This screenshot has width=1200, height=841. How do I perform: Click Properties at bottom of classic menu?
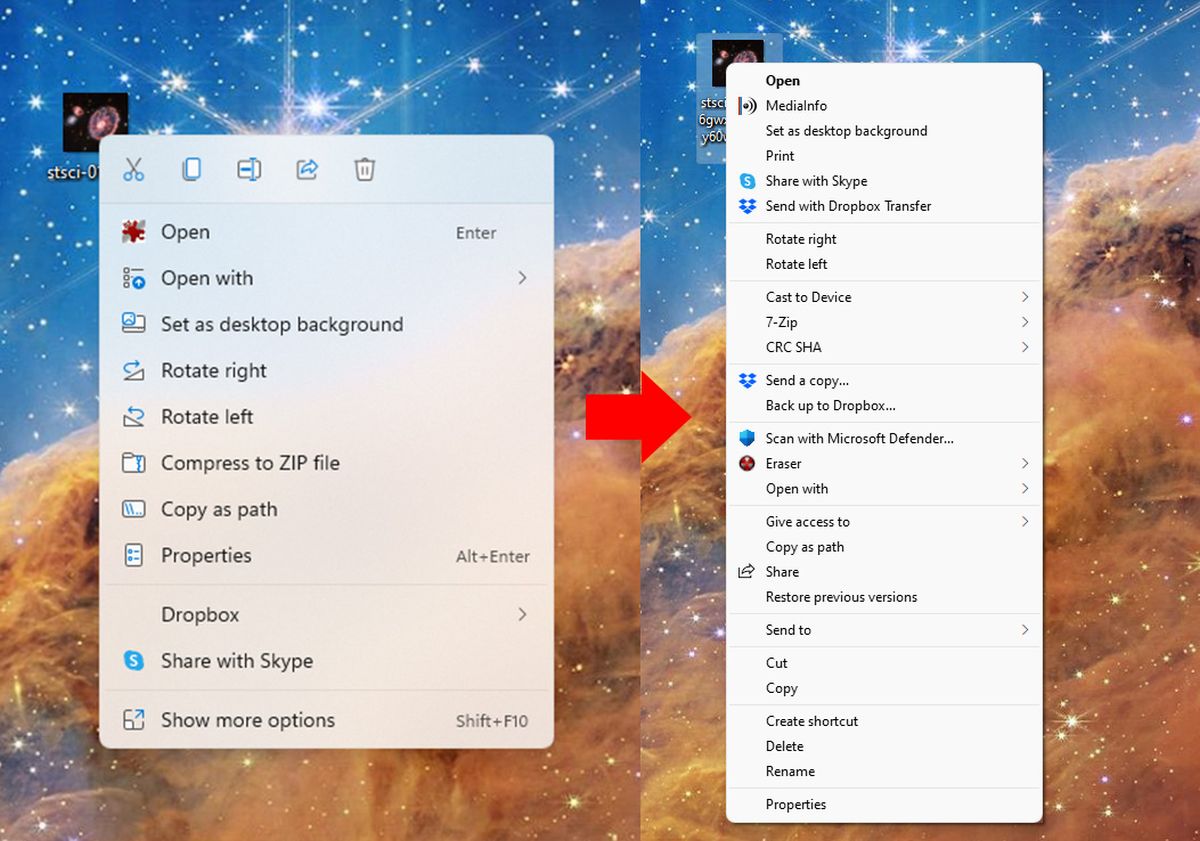(x=795, y=804)
